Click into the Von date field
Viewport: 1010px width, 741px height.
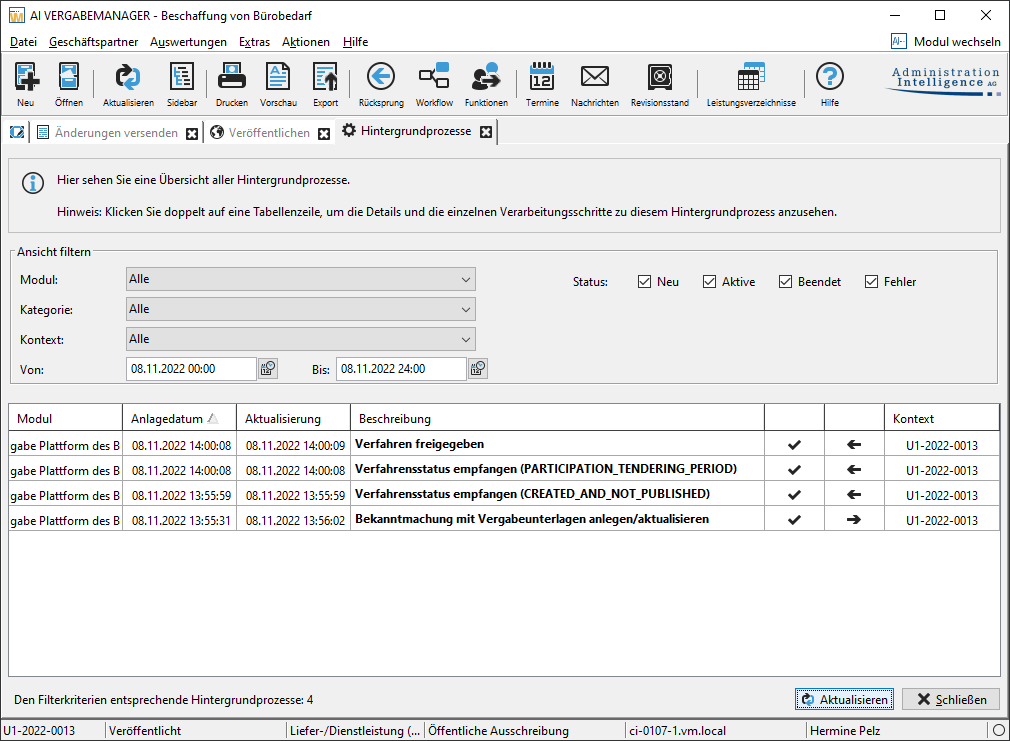pos(191,369)
